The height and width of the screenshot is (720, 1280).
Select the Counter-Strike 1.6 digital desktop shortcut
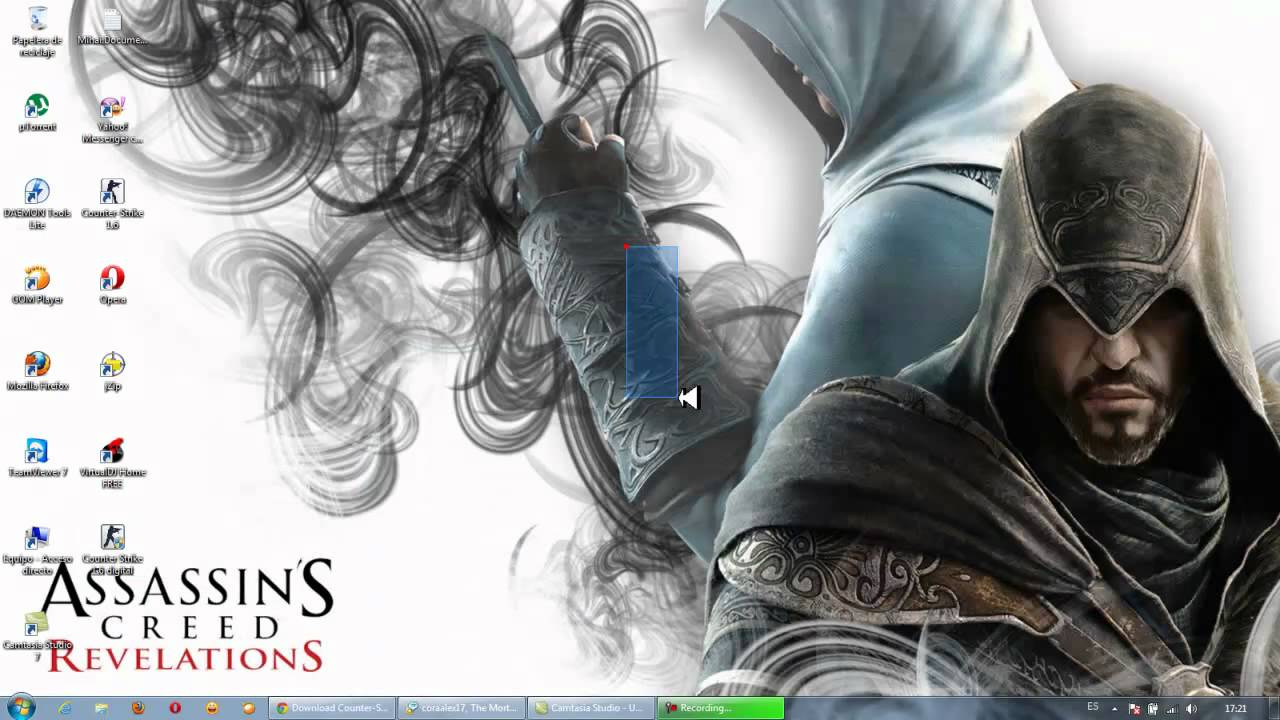[x=112, y=549]
